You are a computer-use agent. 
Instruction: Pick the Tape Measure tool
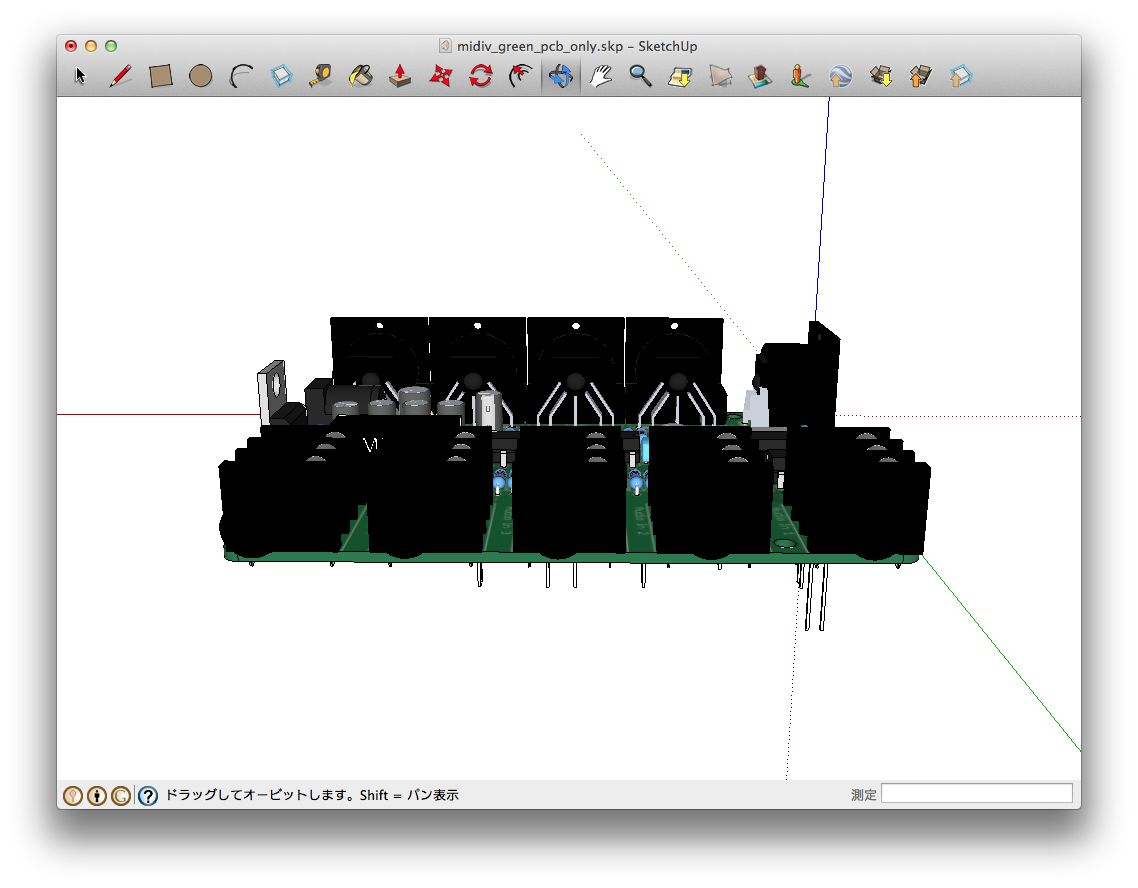click(321, 76)
